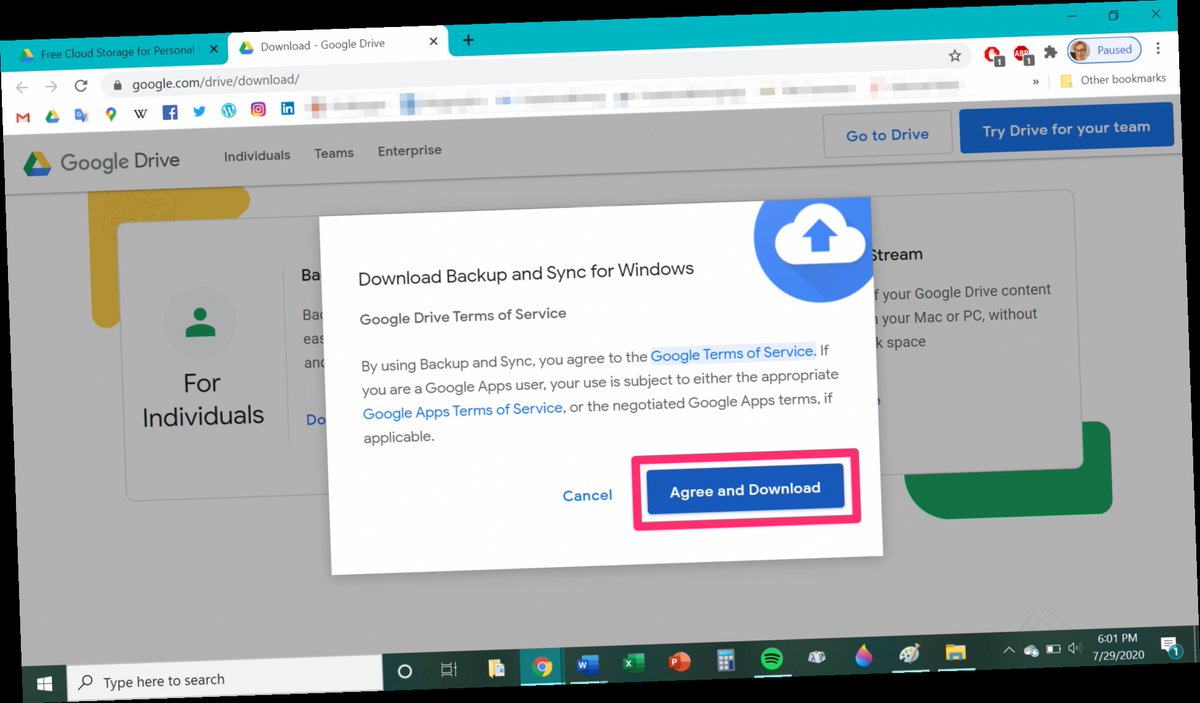Click Try Drive for your team
The image size is (1200, 703).
point(1066,129)
